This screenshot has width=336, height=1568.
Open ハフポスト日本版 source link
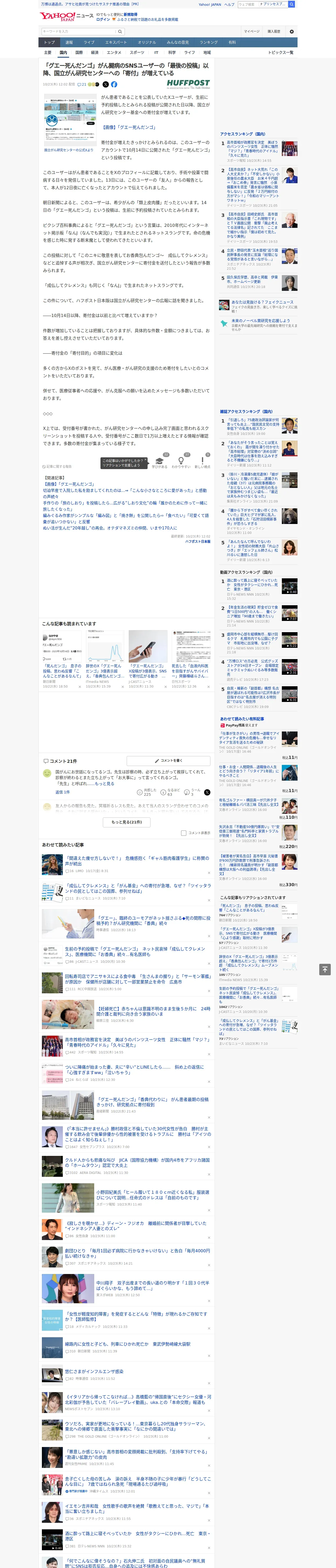198,541
